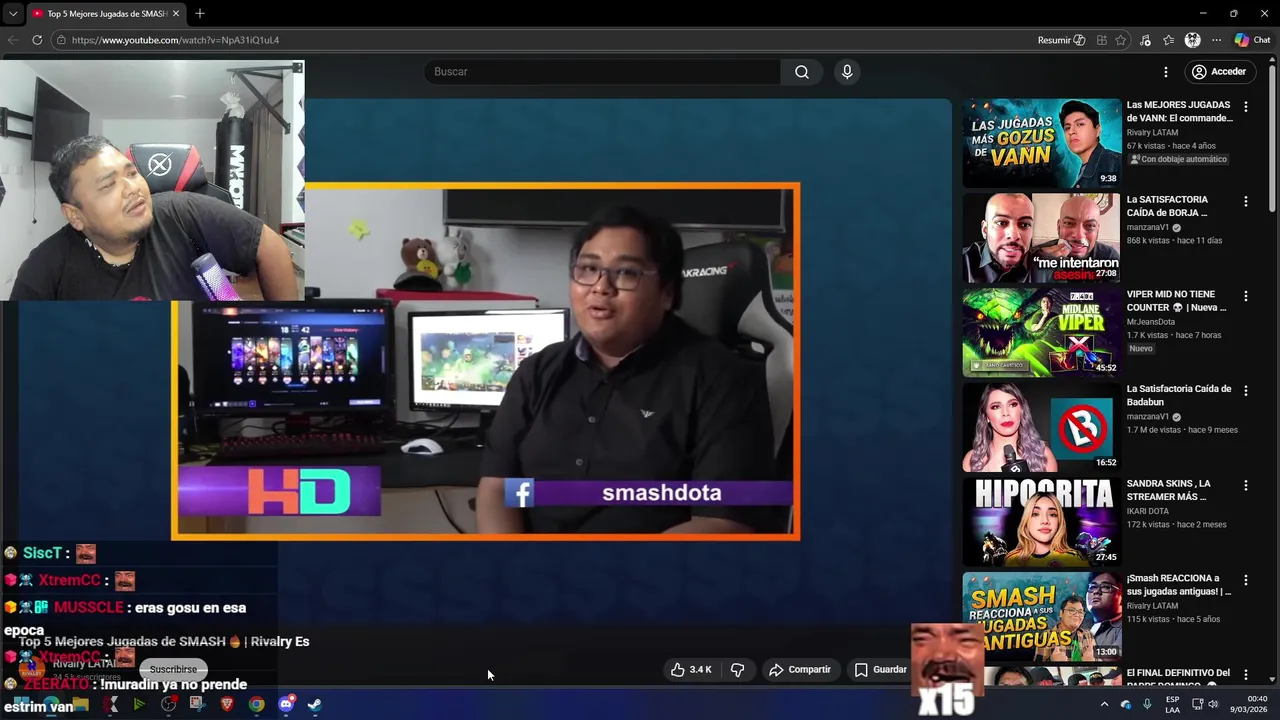Open VIPER MID NO TIENE COUNTER thumbnail
The width and height of the screenshot is (1280, 720).
[x=1042, y=333]
